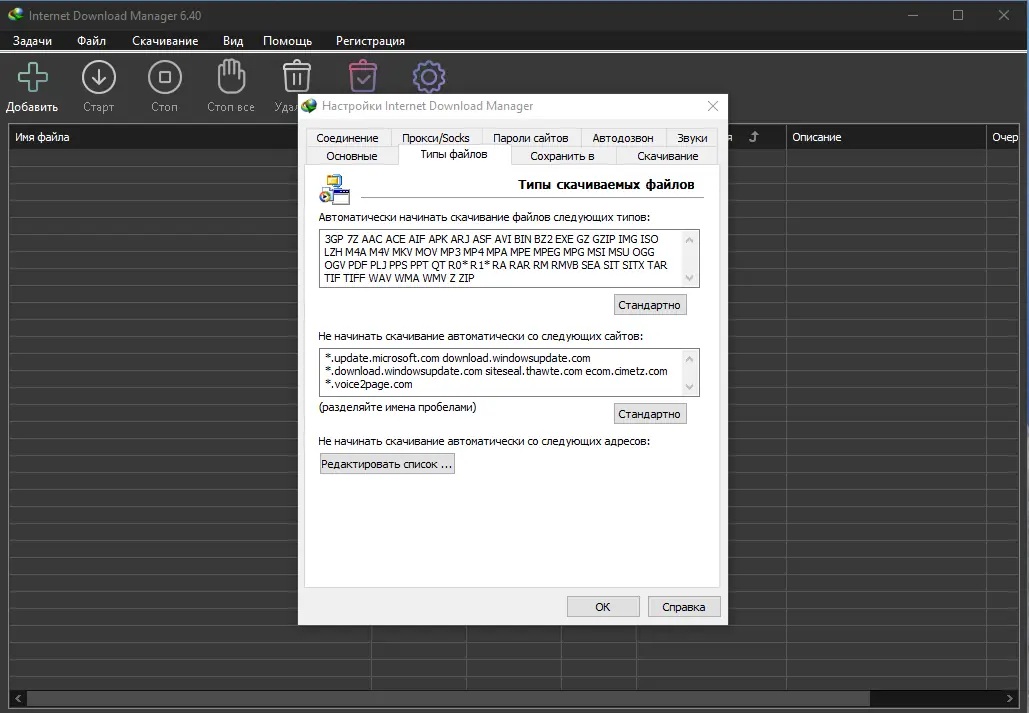Open the Помощь menu

point(287,41)
